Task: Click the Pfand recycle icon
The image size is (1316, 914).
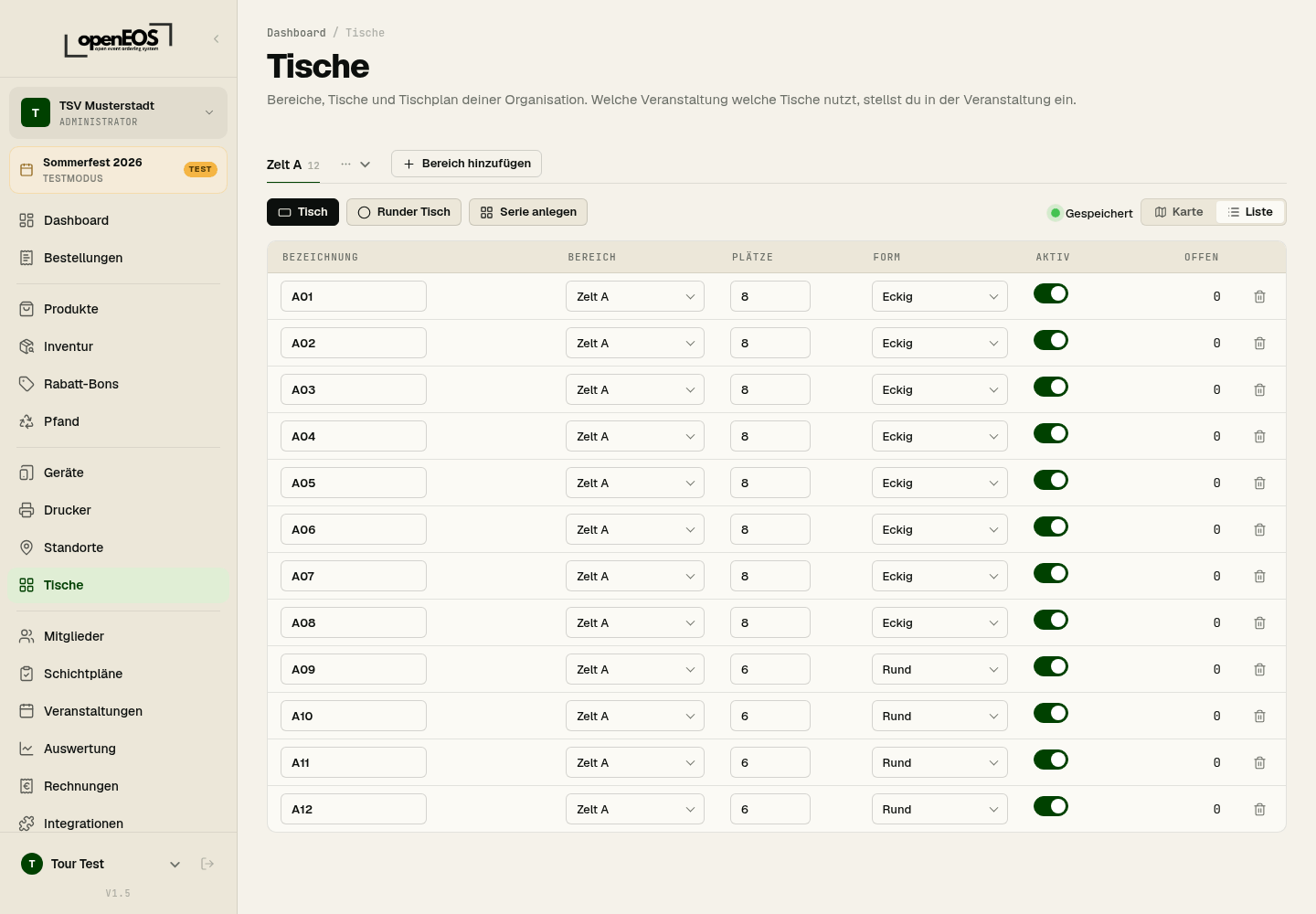Action: (x=27, y=421)
